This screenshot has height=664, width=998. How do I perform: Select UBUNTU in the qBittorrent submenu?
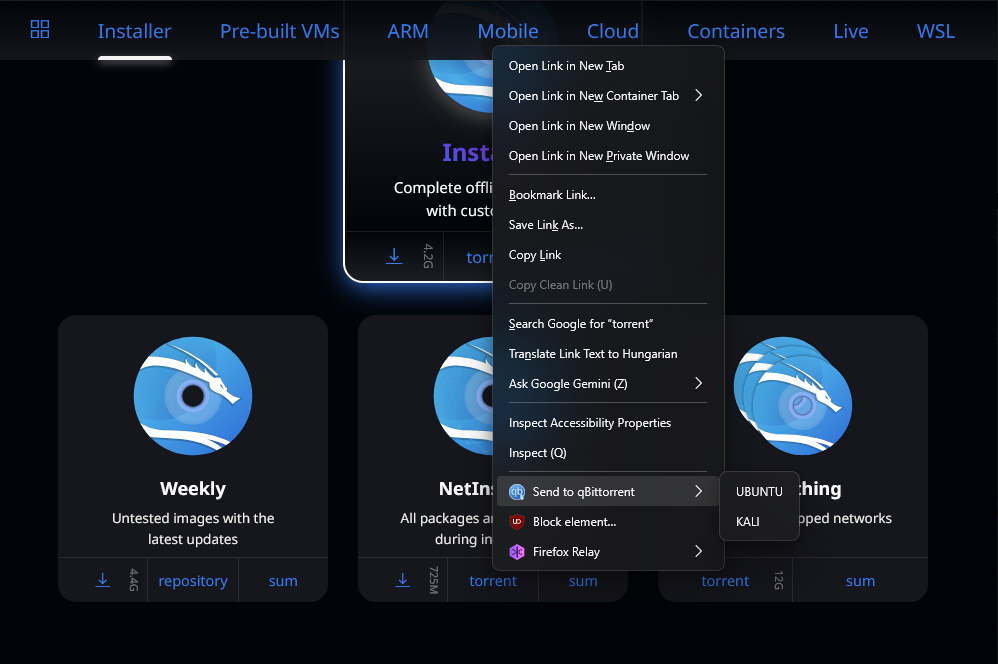point(759,491)
